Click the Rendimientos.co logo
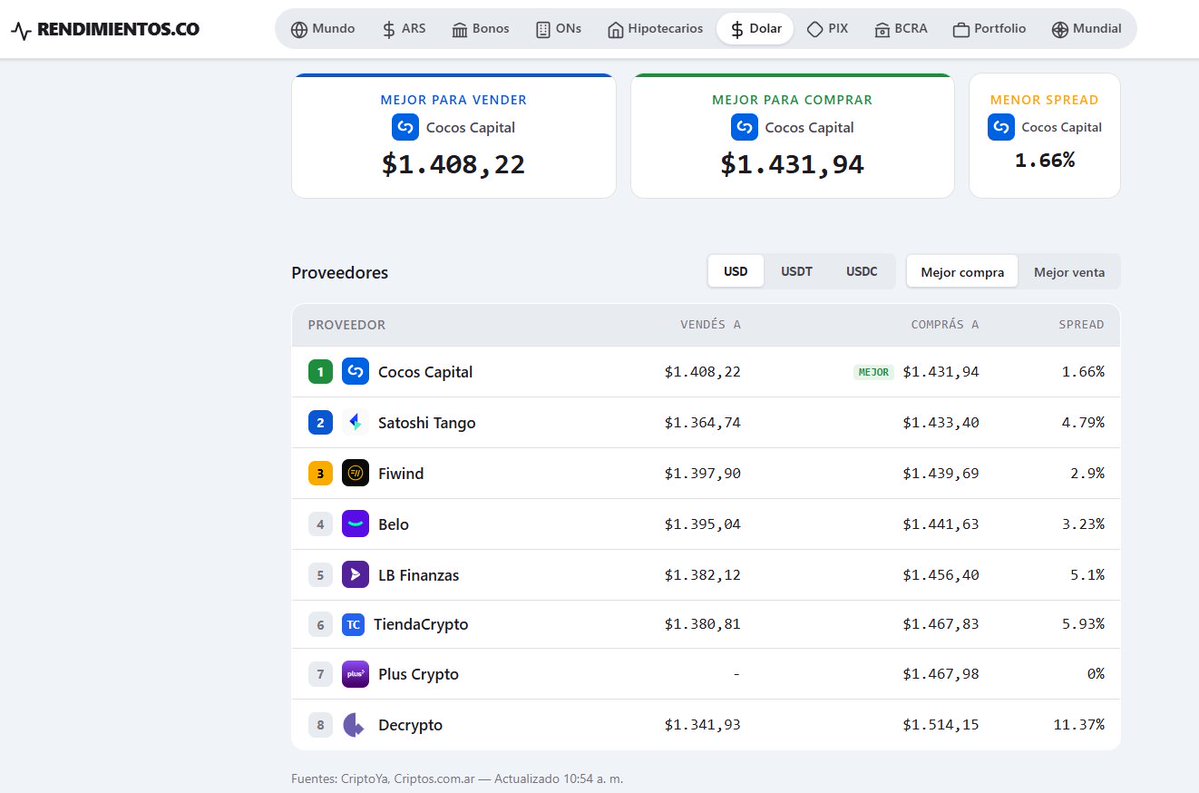Viewport: 1199px width, 793px height. (x=106, y=30)
